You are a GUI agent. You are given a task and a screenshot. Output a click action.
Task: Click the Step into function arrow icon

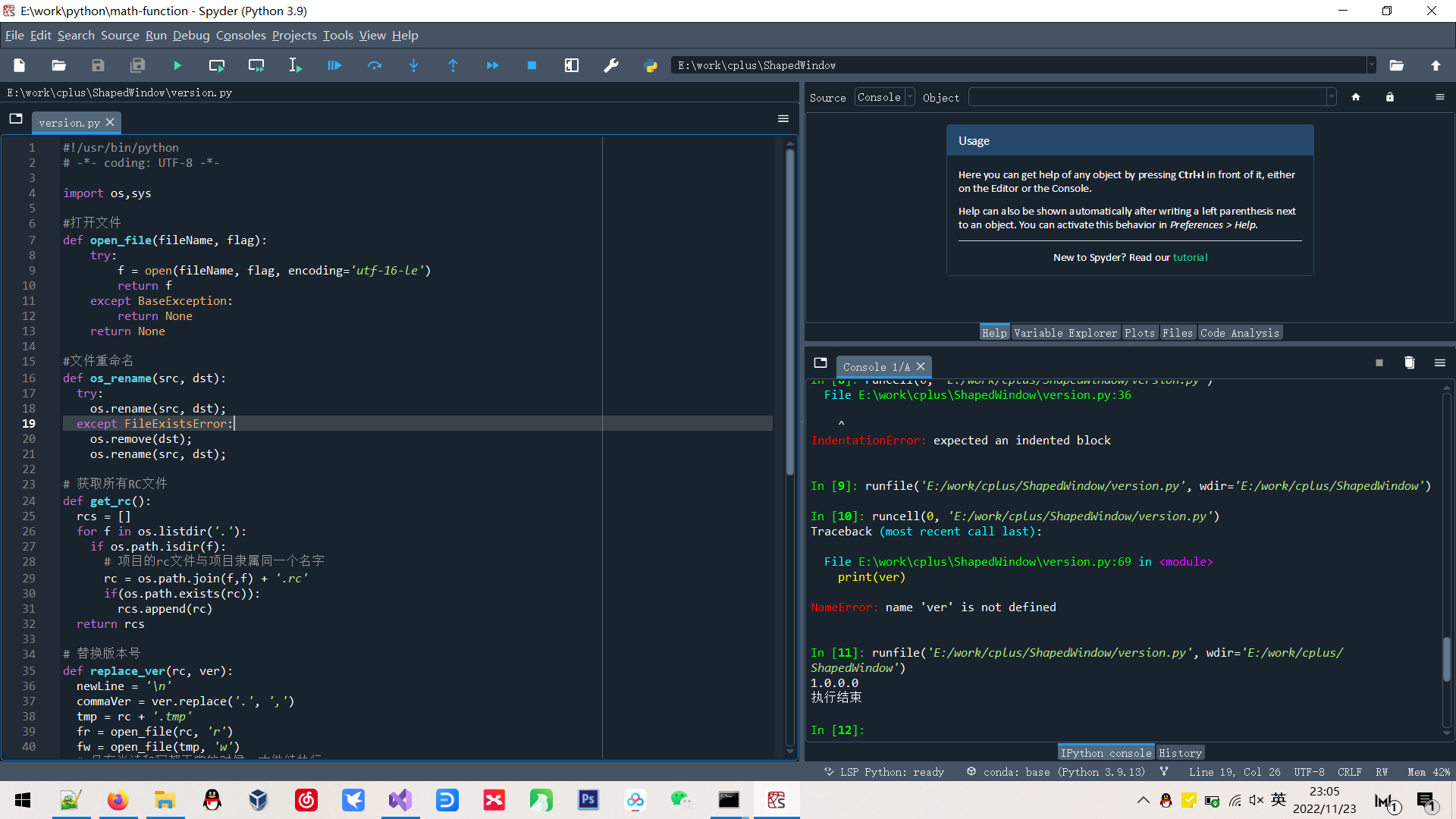click(413, 66)
